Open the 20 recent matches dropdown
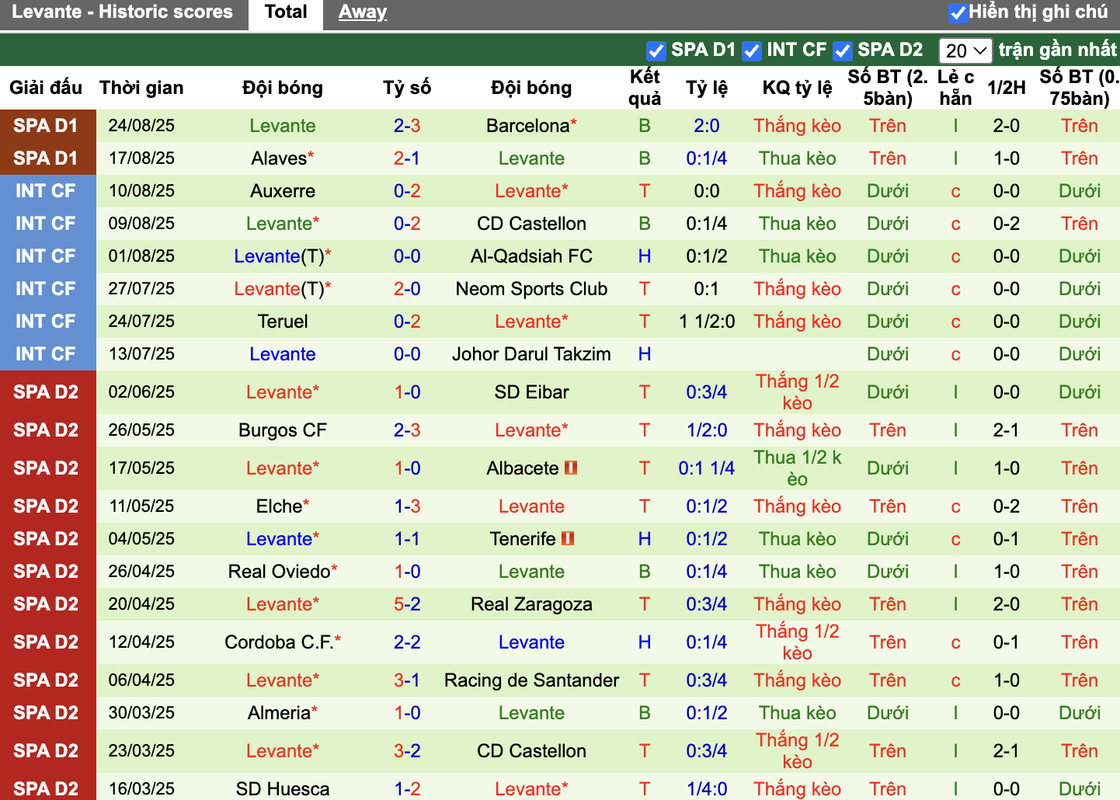Viewport: 1120px width, 800px height. (965, 51)
